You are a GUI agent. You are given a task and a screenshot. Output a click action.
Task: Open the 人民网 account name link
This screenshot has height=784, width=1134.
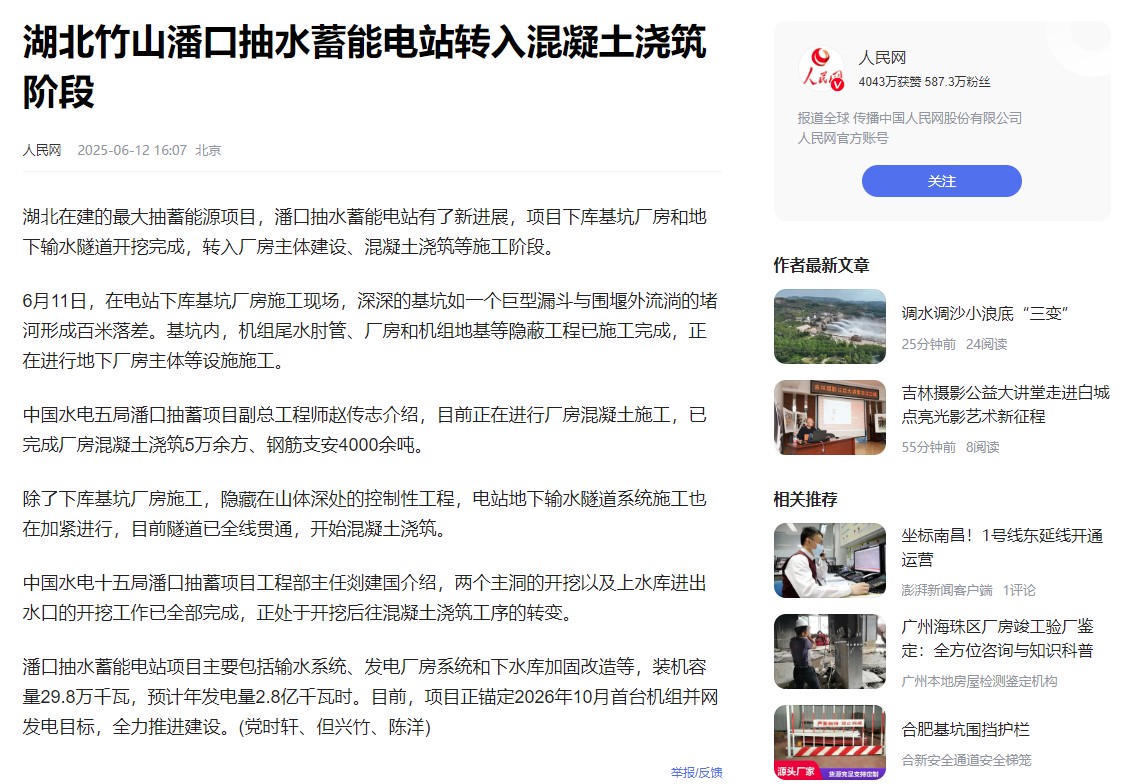pyautogui.click(x=882, y=58)
